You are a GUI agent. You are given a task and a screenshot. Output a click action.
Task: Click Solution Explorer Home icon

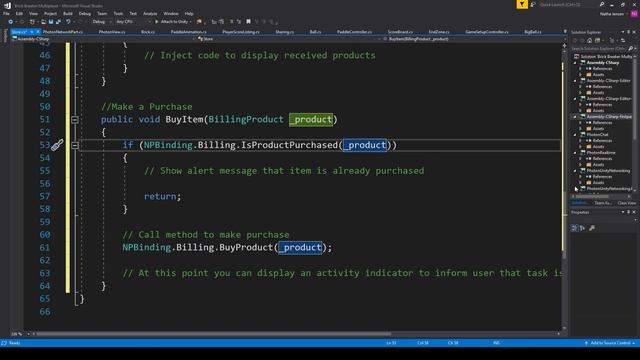(589, 40)
